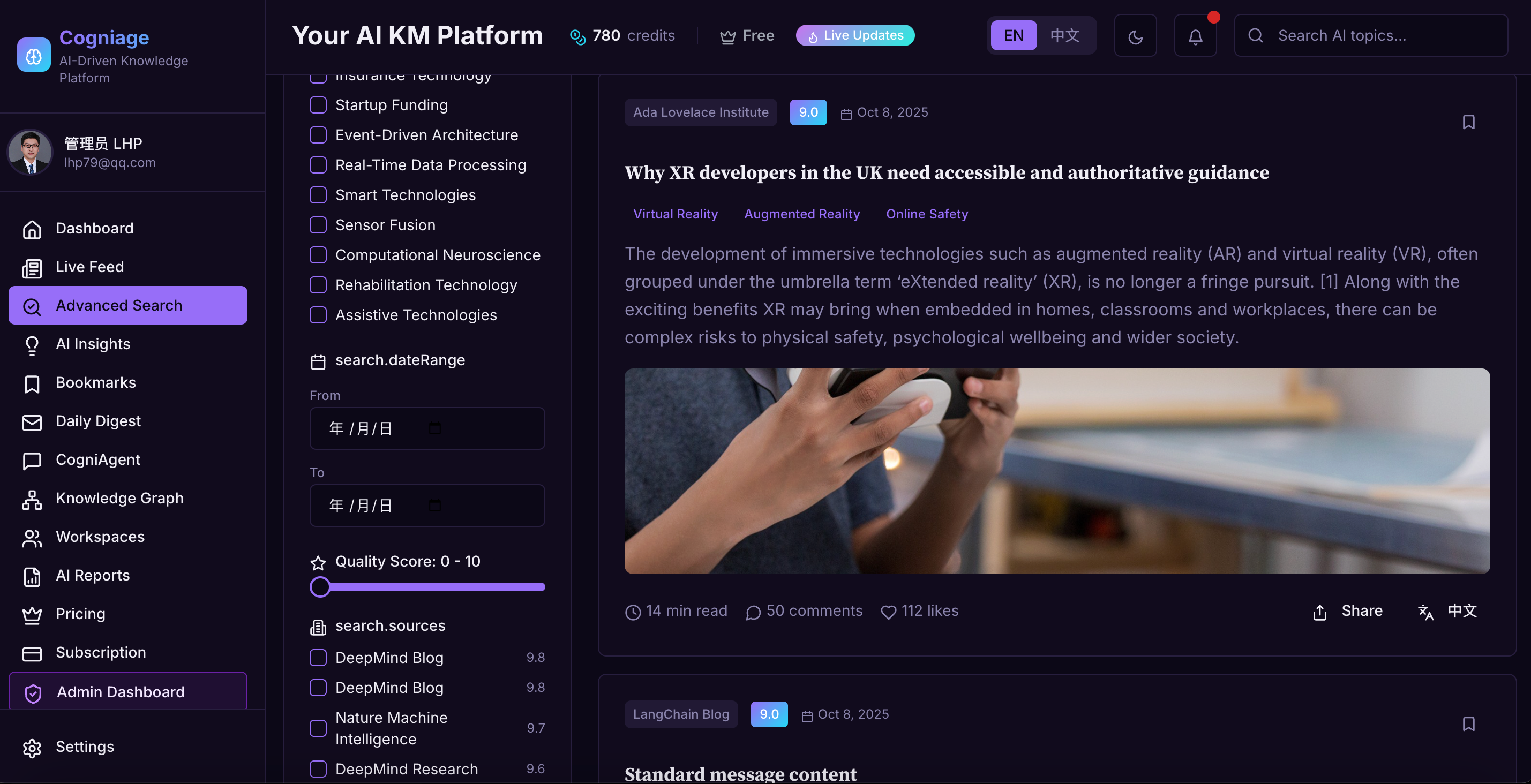Click the star icon beside Quality Score

318,562
